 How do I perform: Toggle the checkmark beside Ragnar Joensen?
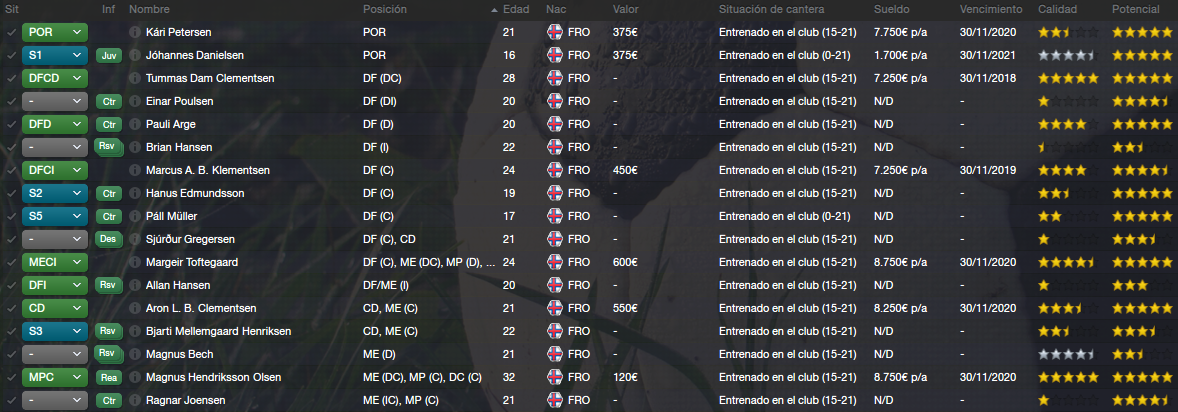pos(11,400)
